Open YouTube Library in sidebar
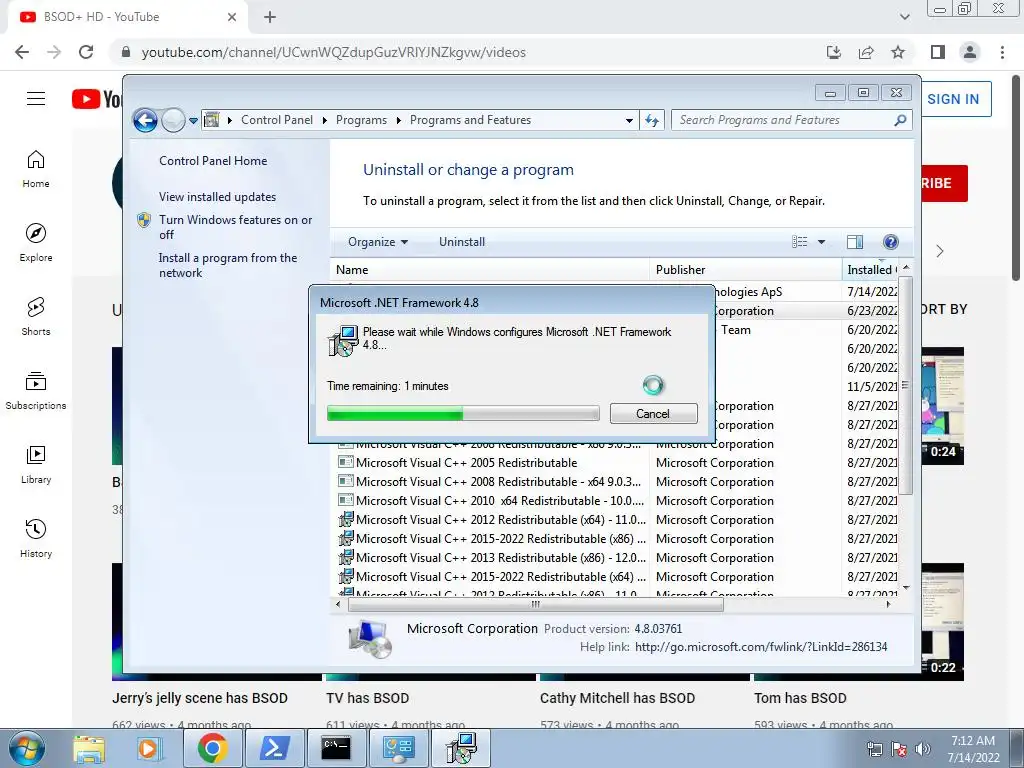 tap(36, 464)
